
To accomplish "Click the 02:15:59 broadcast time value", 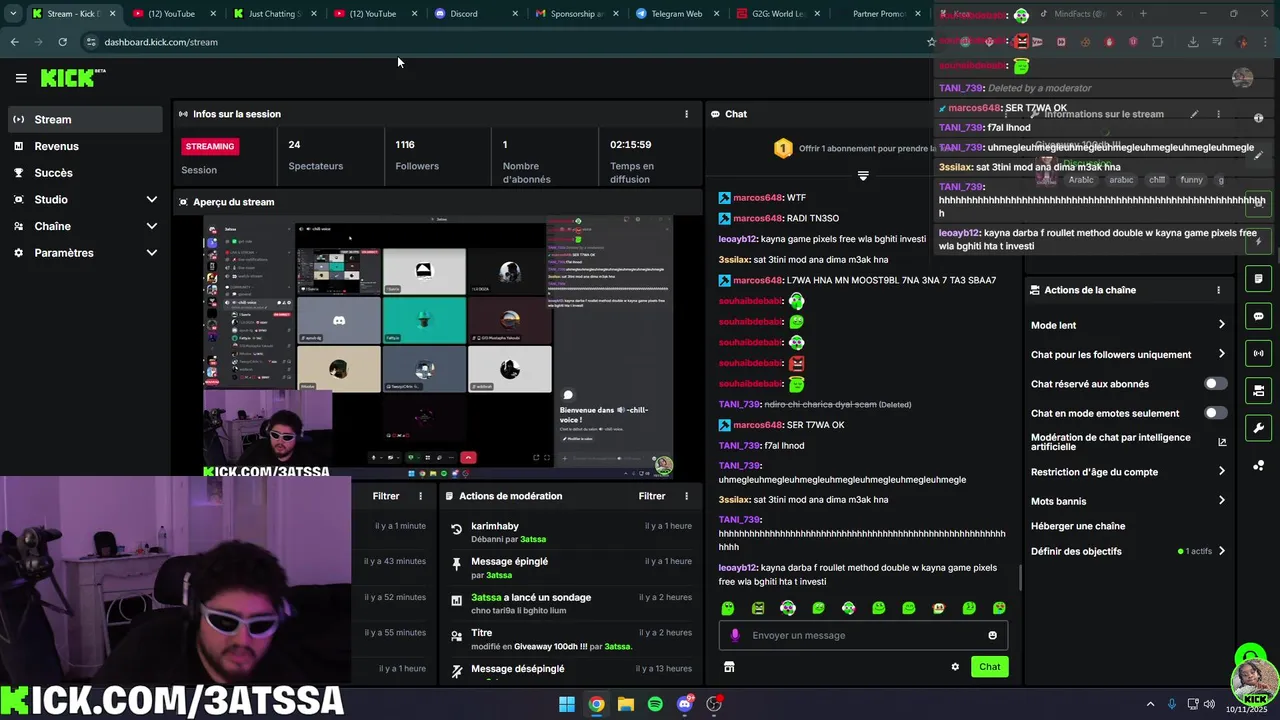I will pyautogui.click(x=631, y=145).
